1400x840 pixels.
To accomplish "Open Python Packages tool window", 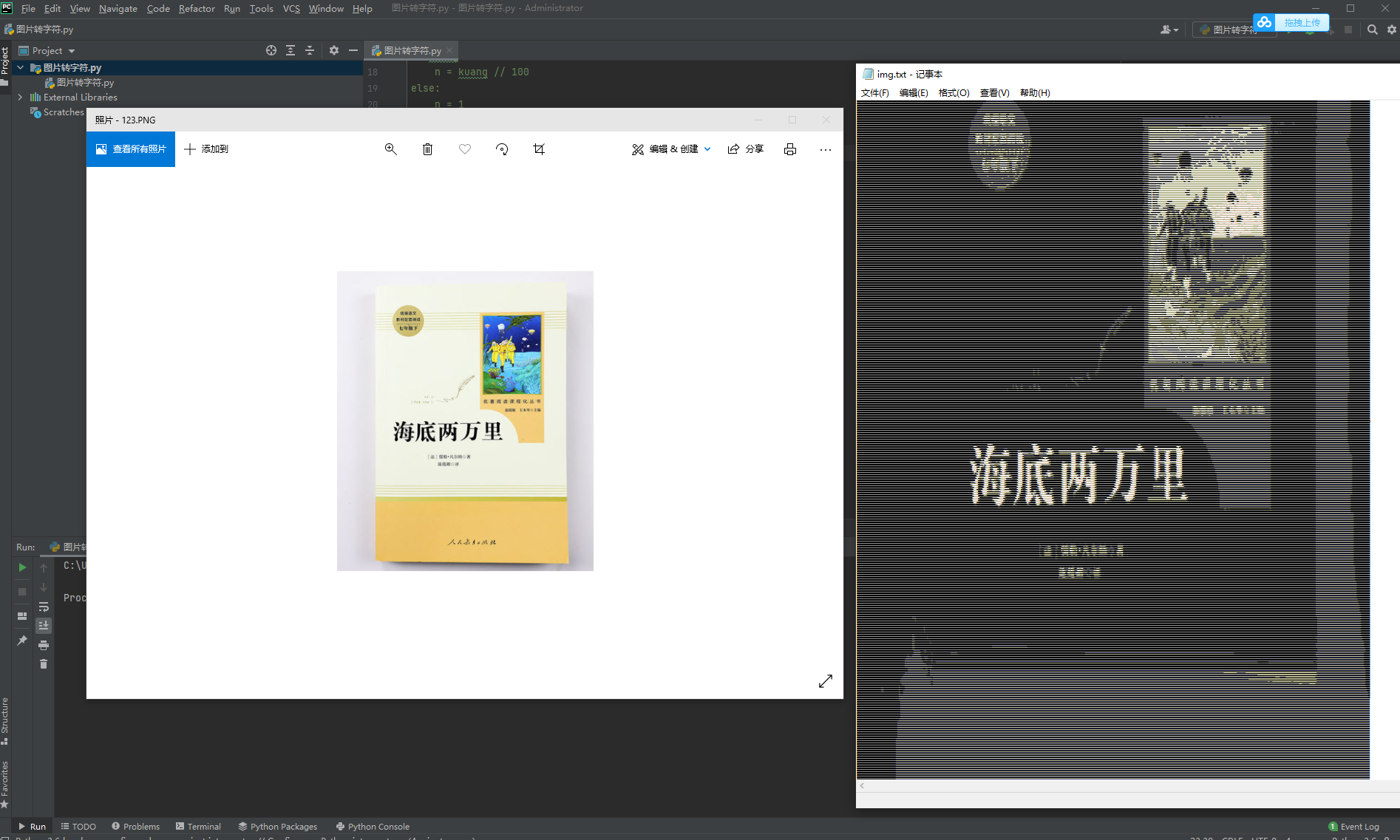I will click(x=277, y=826).
